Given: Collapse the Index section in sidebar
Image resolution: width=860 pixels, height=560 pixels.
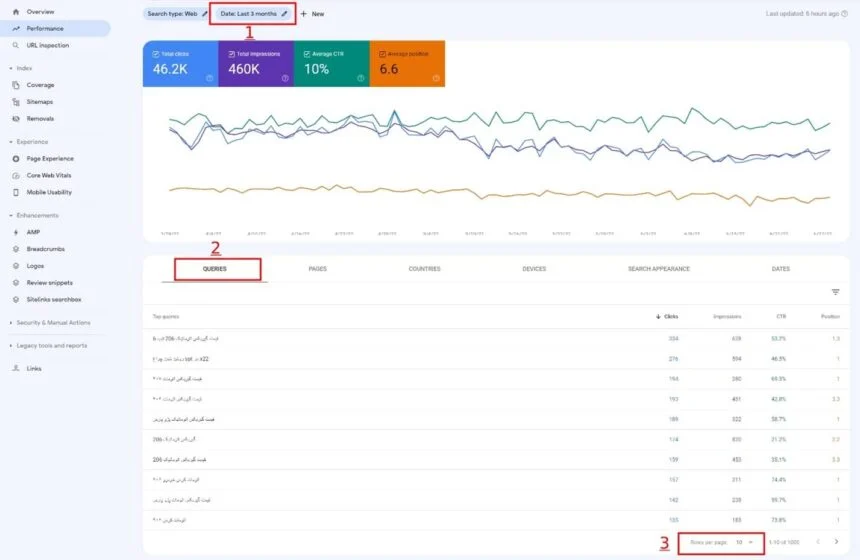Looking at the screenshot, I should (11, 69).
